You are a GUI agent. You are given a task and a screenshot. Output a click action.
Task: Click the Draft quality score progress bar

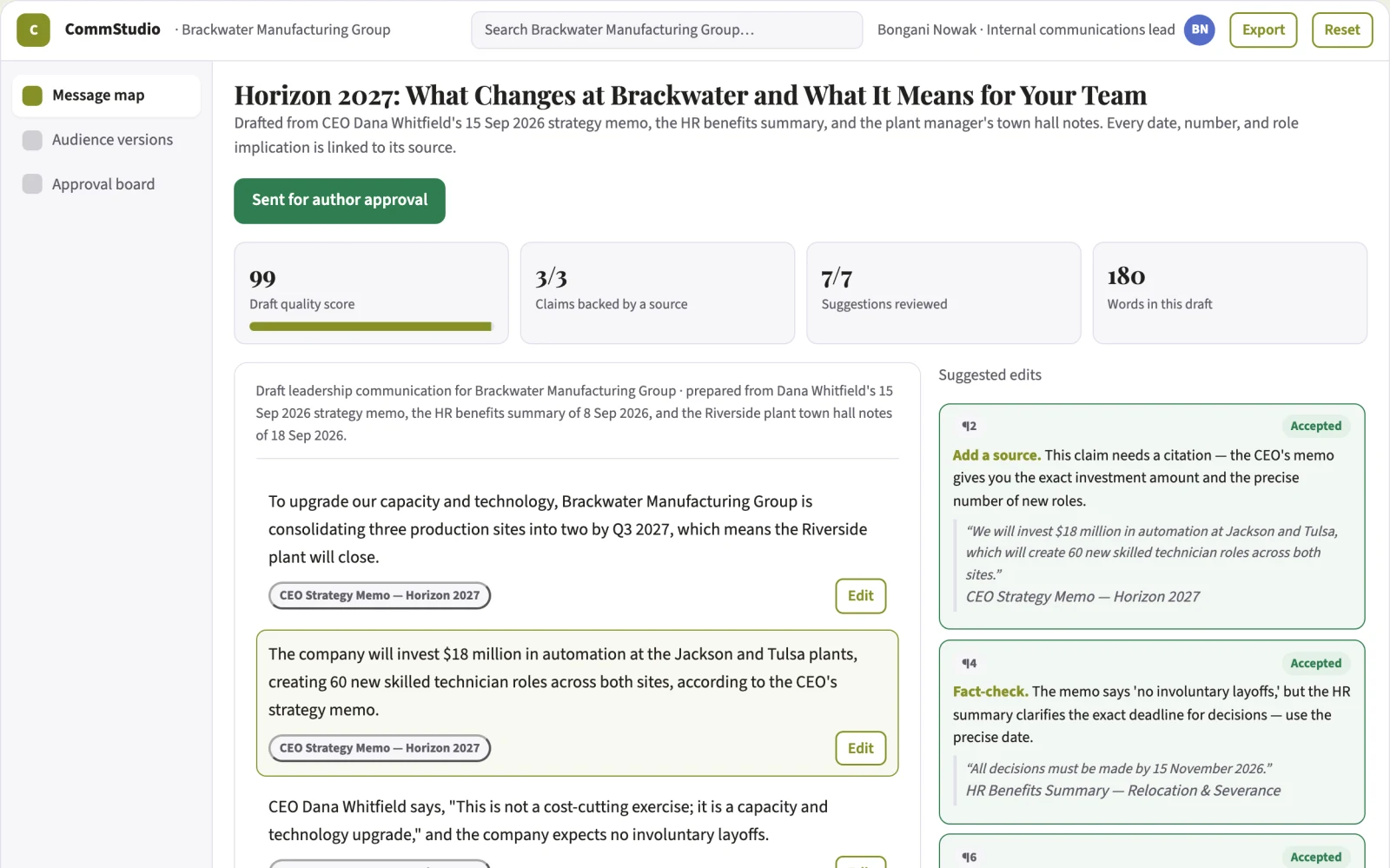[x=371, y=327]
